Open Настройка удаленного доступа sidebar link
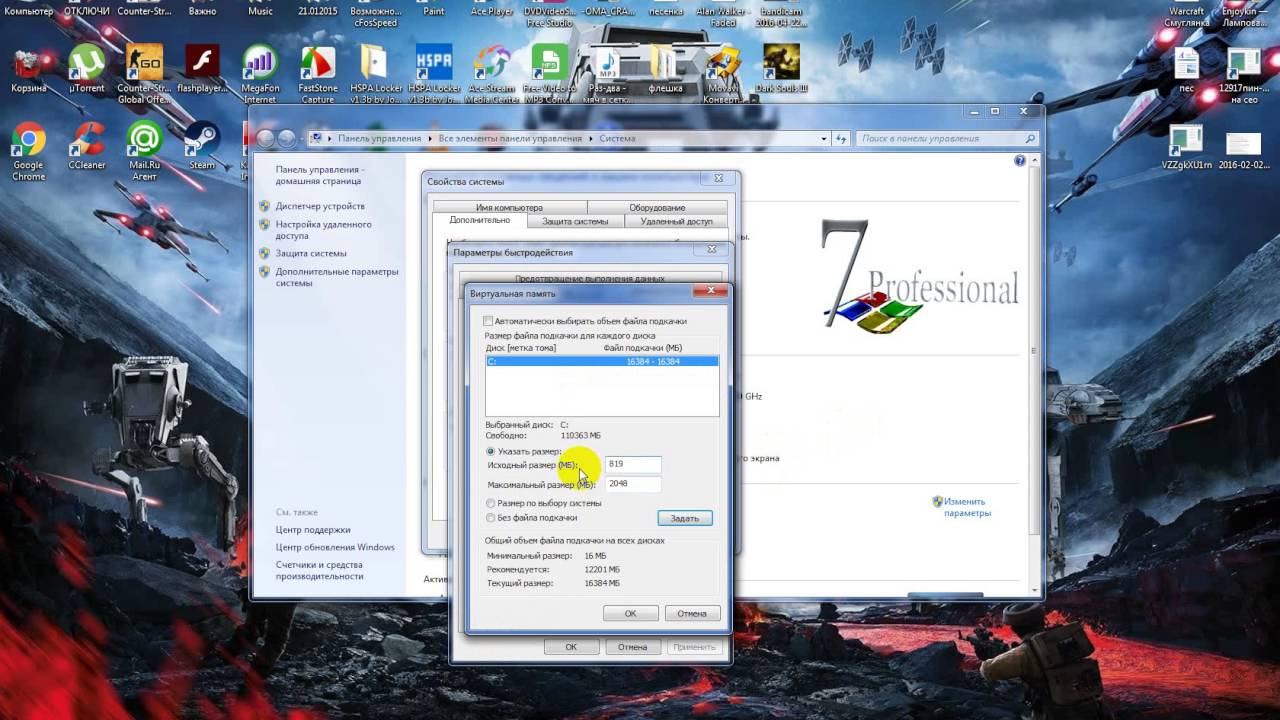 coord(323,230)
